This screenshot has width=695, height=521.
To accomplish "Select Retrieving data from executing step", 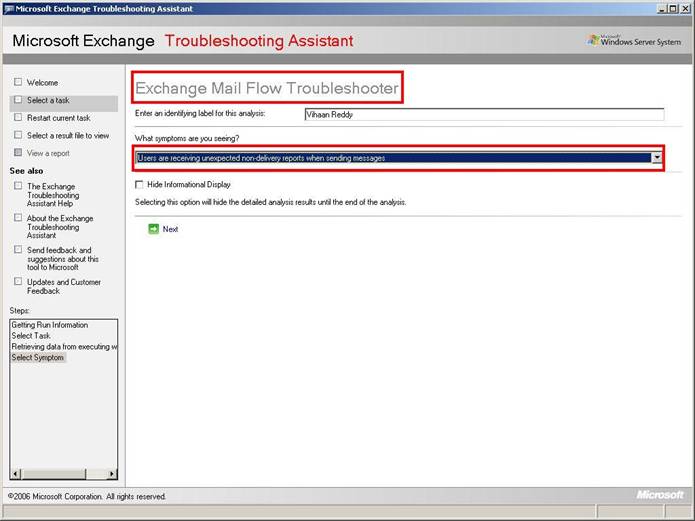I will (x=64, y=347).
